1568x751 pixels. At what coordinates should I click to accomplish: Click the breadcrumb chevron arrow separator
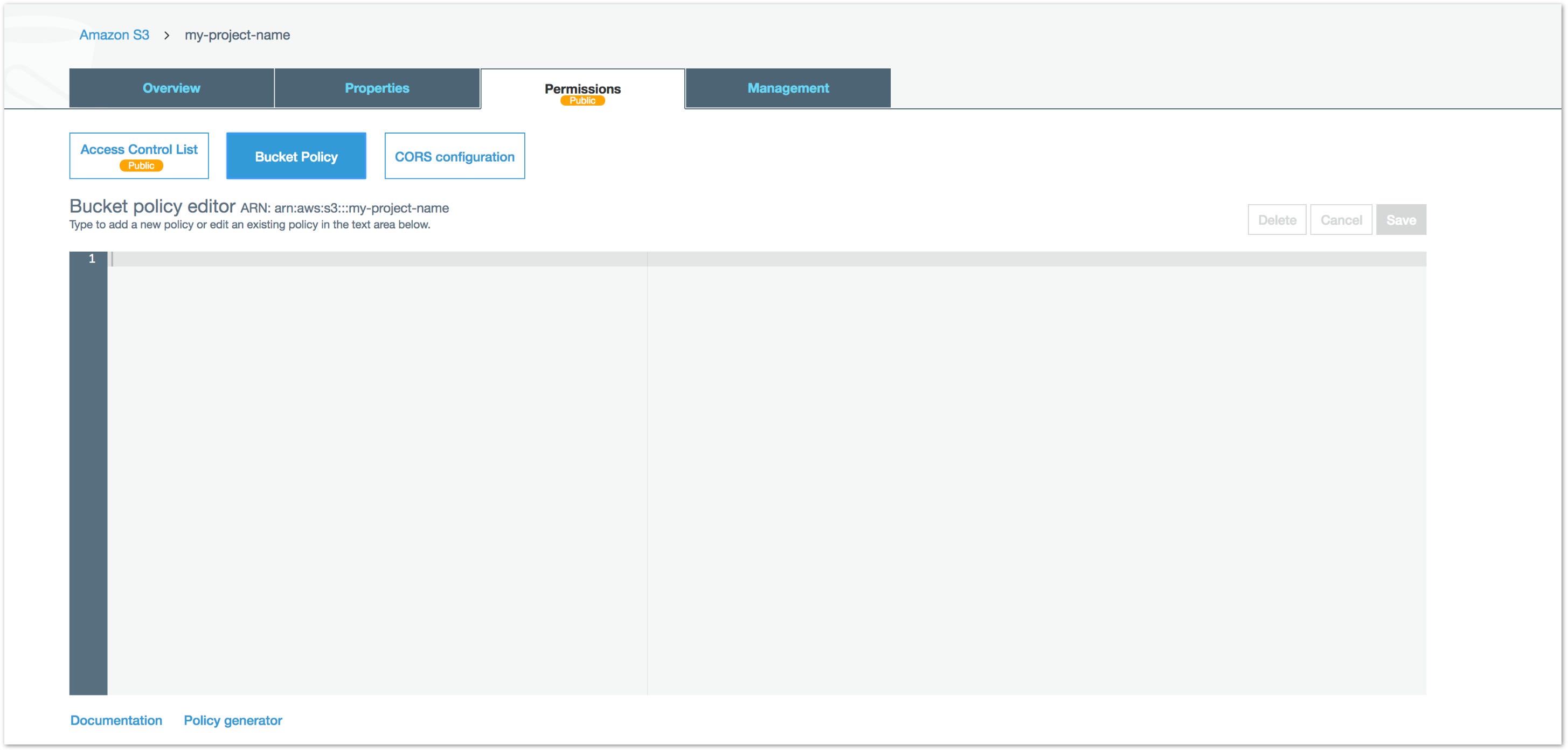166,36
